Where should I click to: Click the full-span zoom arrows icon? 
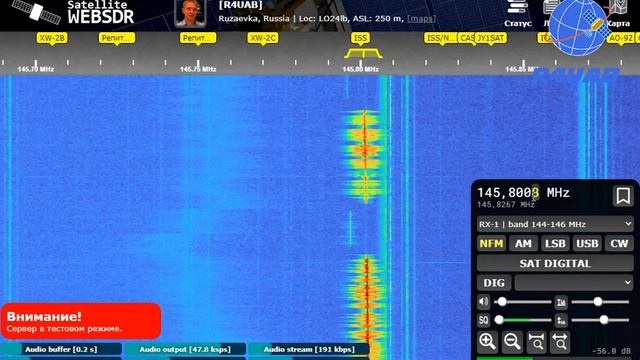pyautogui.click(x=560, y=341)
